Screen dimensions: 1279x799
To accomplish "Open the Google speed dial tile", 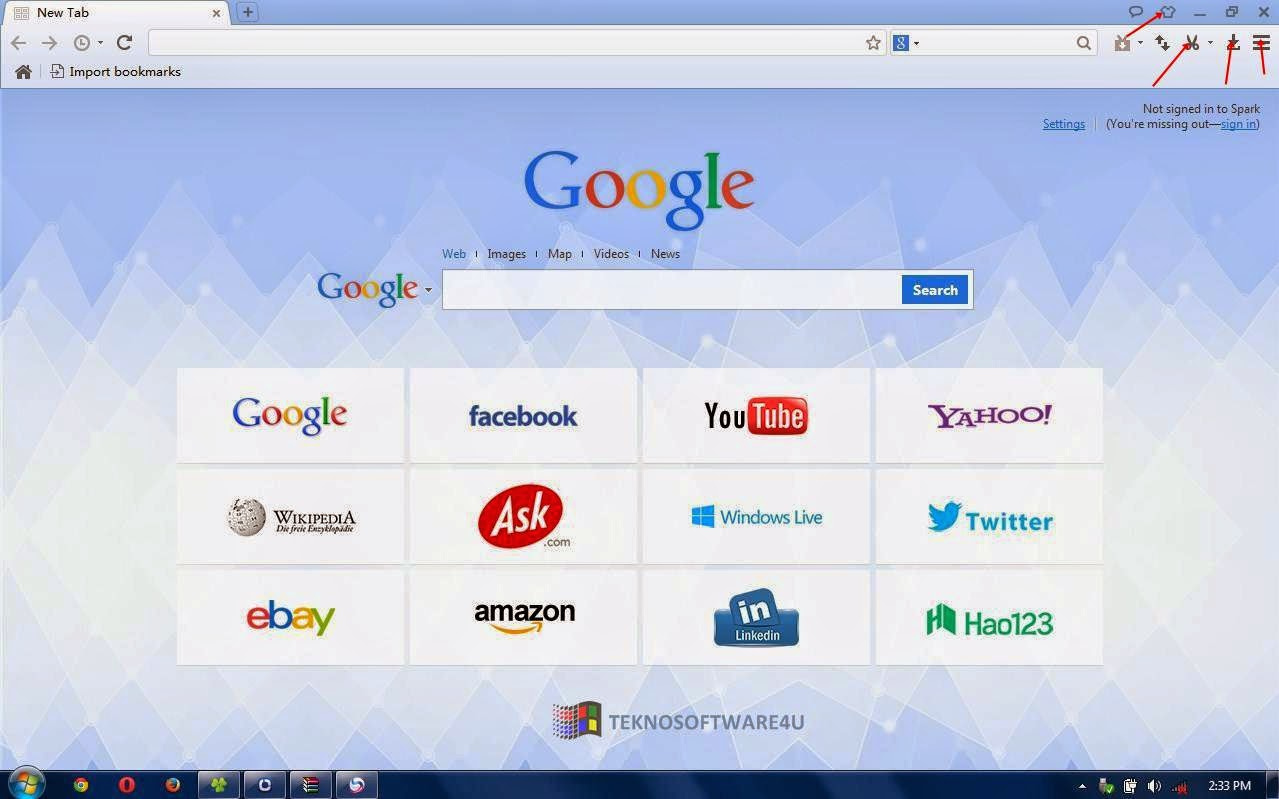I will pyautogui.click(x=290, y=415).
